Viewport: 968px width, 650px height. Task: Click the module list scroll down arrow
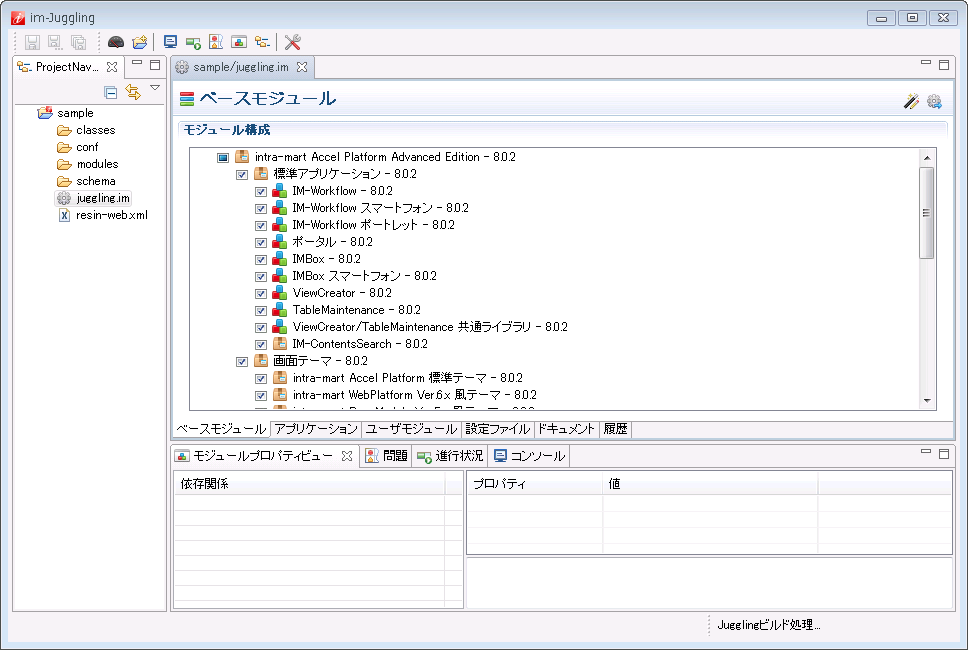pos(927,401)
